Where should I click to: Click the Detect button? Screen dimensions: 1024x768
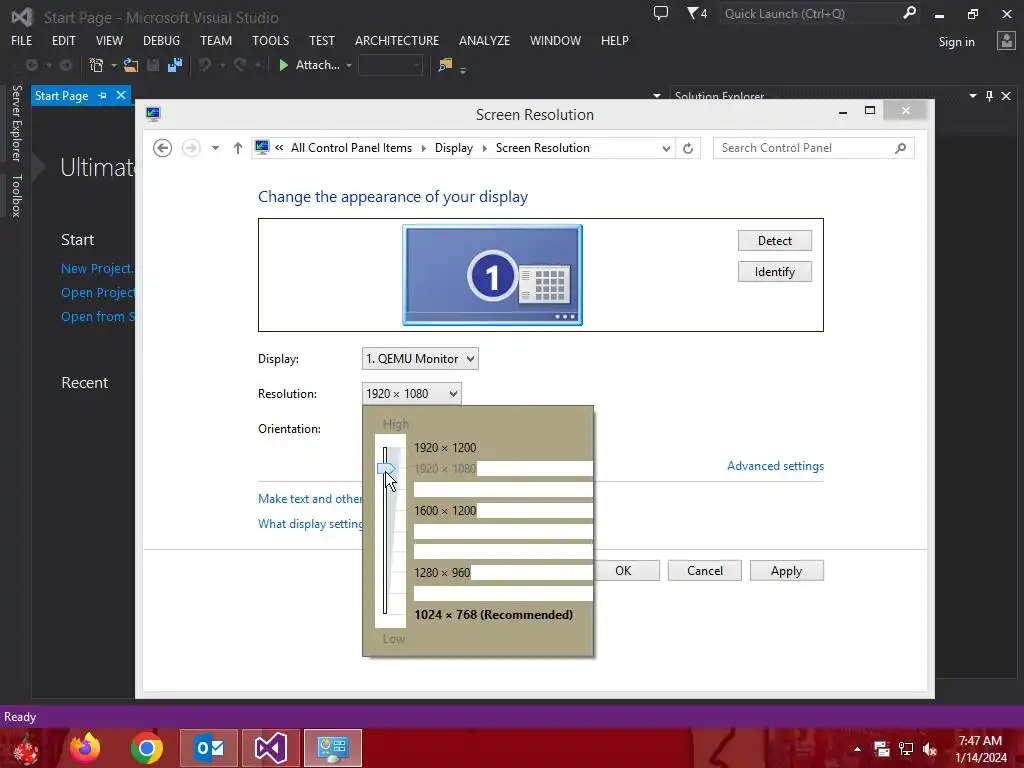click(x=775, y=240)
